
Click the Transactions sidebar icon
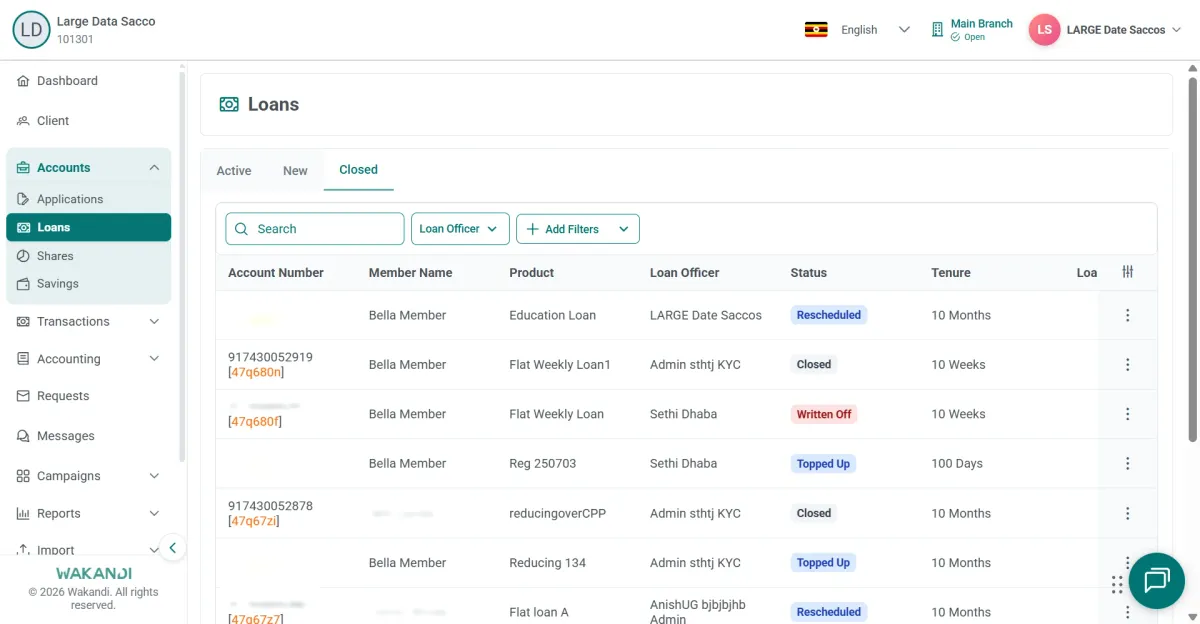(23, 322)
